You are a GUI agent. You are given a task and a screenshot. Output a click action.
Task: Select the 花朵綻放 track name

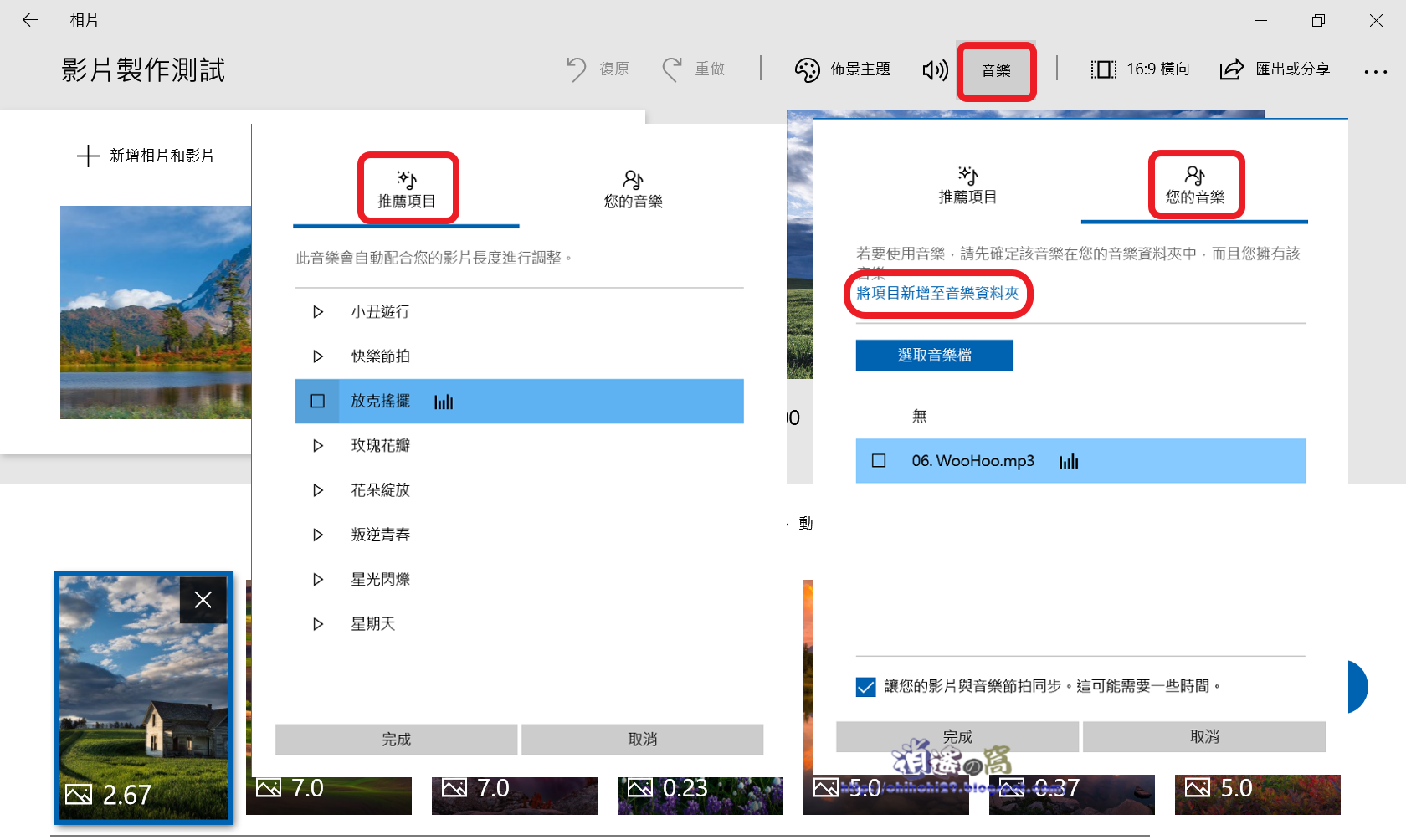[x=380, y=490]
